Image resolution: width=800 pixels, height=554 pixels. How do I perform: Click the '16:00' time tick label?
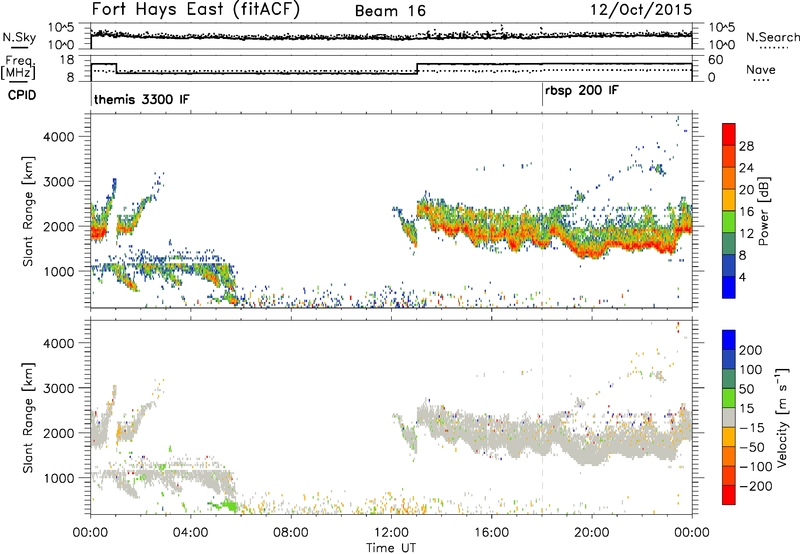click(x=491, y=533)
